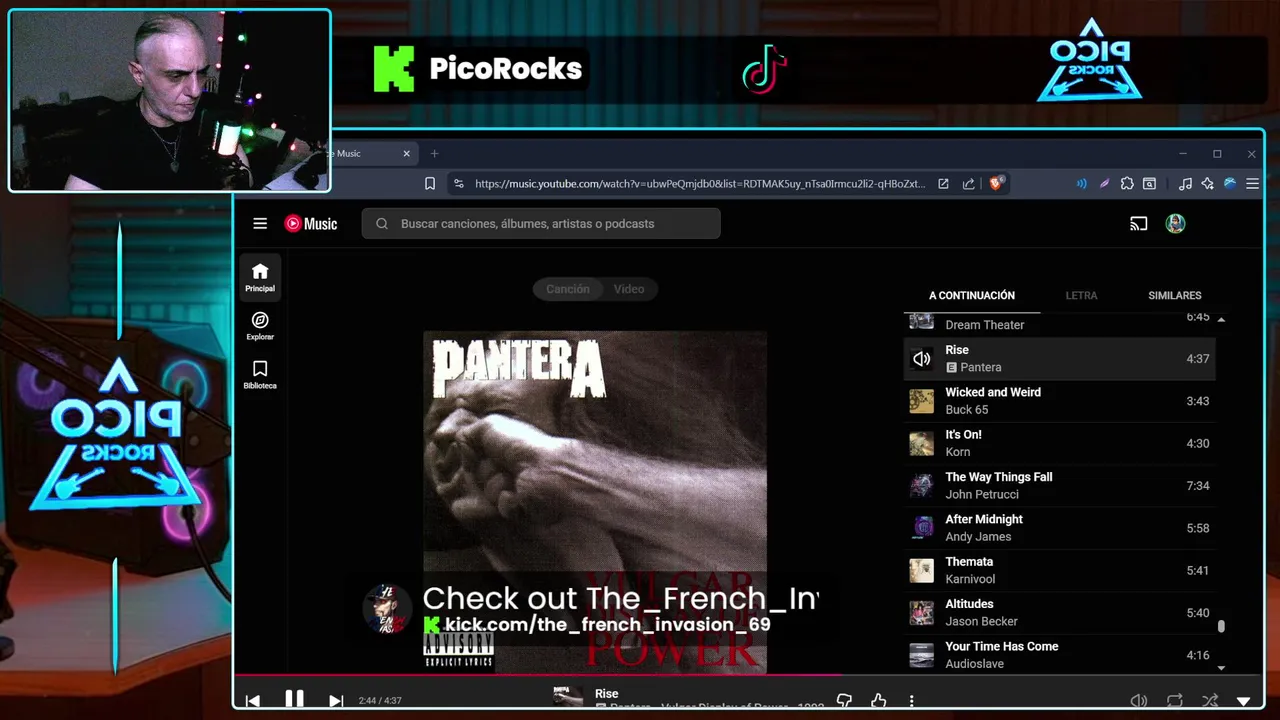Screen dimensions: 1280x720
Task: Play The Way Things Fall in queue
Action: 1060,486
